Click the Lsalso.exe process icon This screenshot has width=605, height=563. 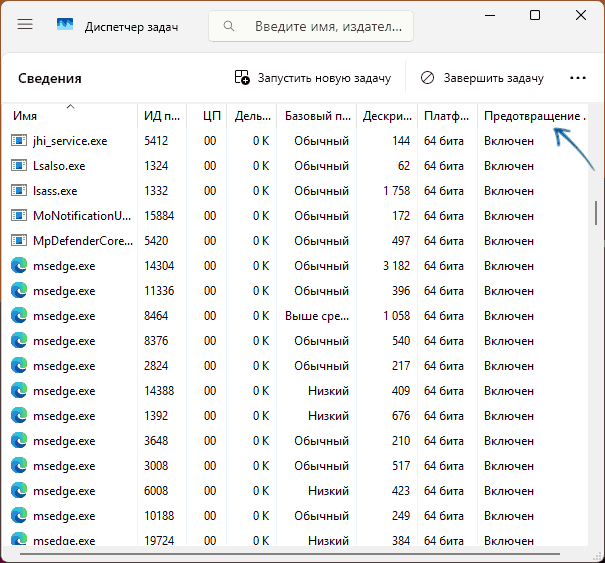(19, 166)
